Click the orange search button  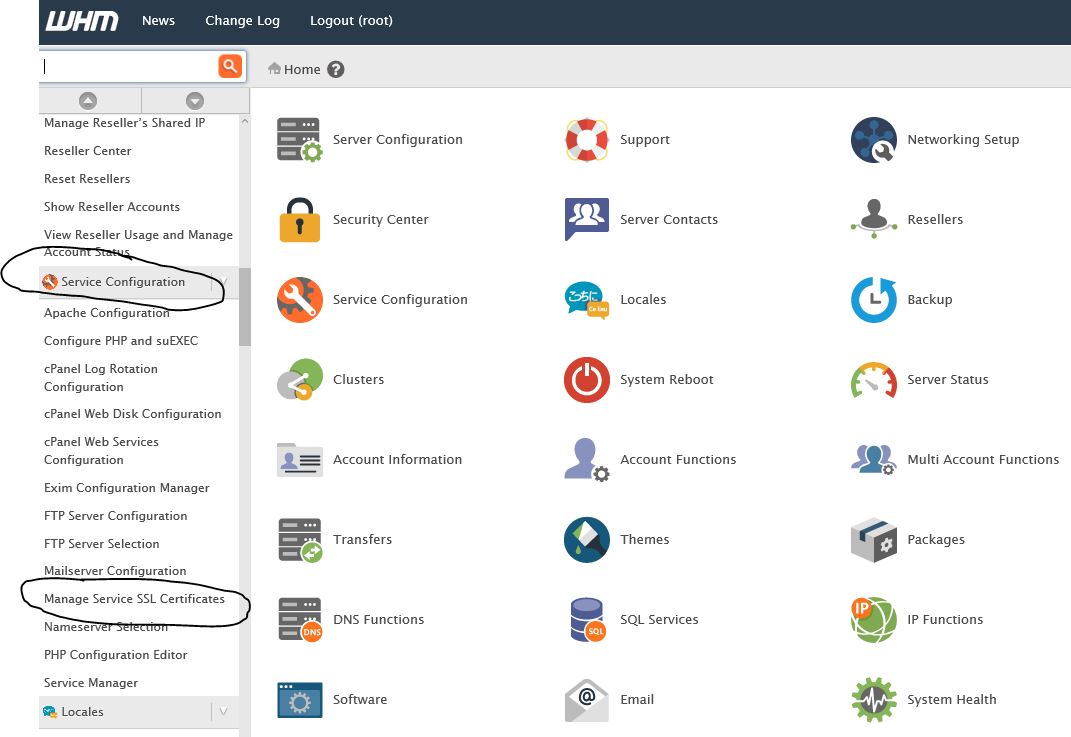point(230,67)
